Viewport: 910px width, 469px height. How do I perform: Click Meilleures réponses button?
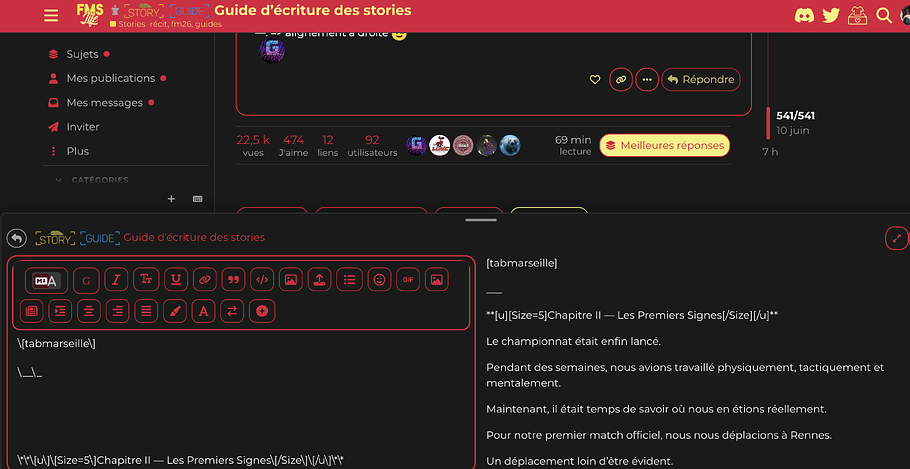point(665,146)
